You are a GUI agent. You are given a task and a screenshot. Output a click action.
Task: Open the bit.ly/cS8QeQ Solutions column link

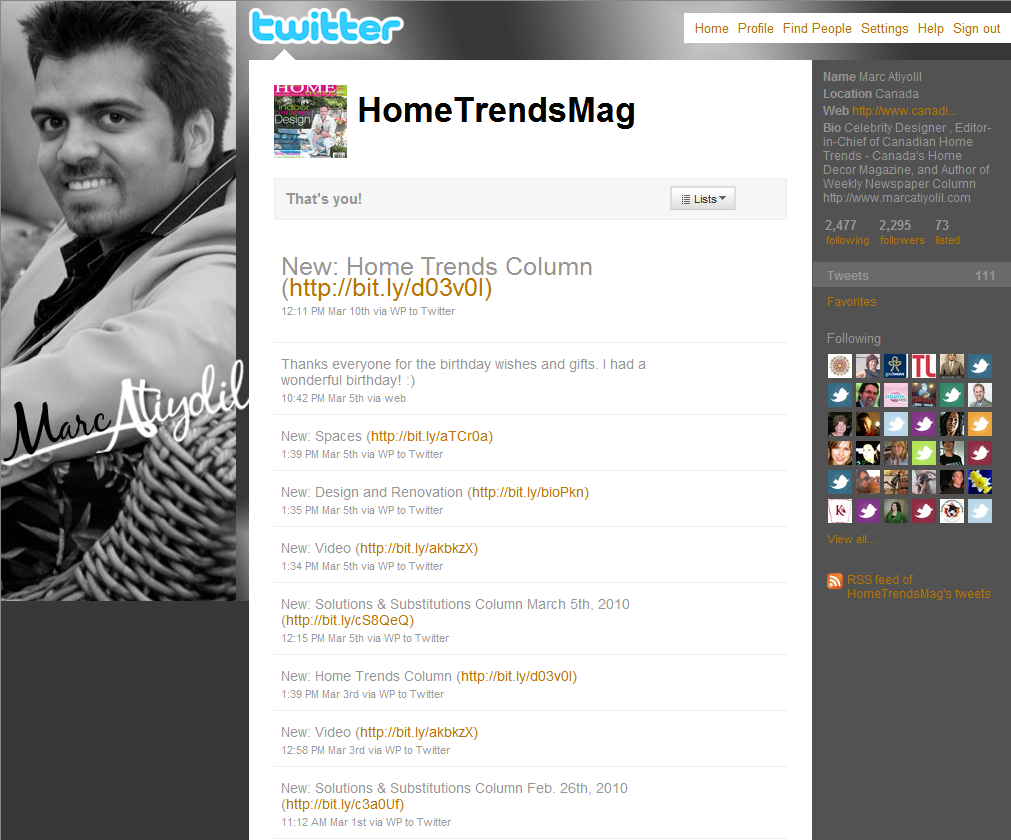pos(348,620)
